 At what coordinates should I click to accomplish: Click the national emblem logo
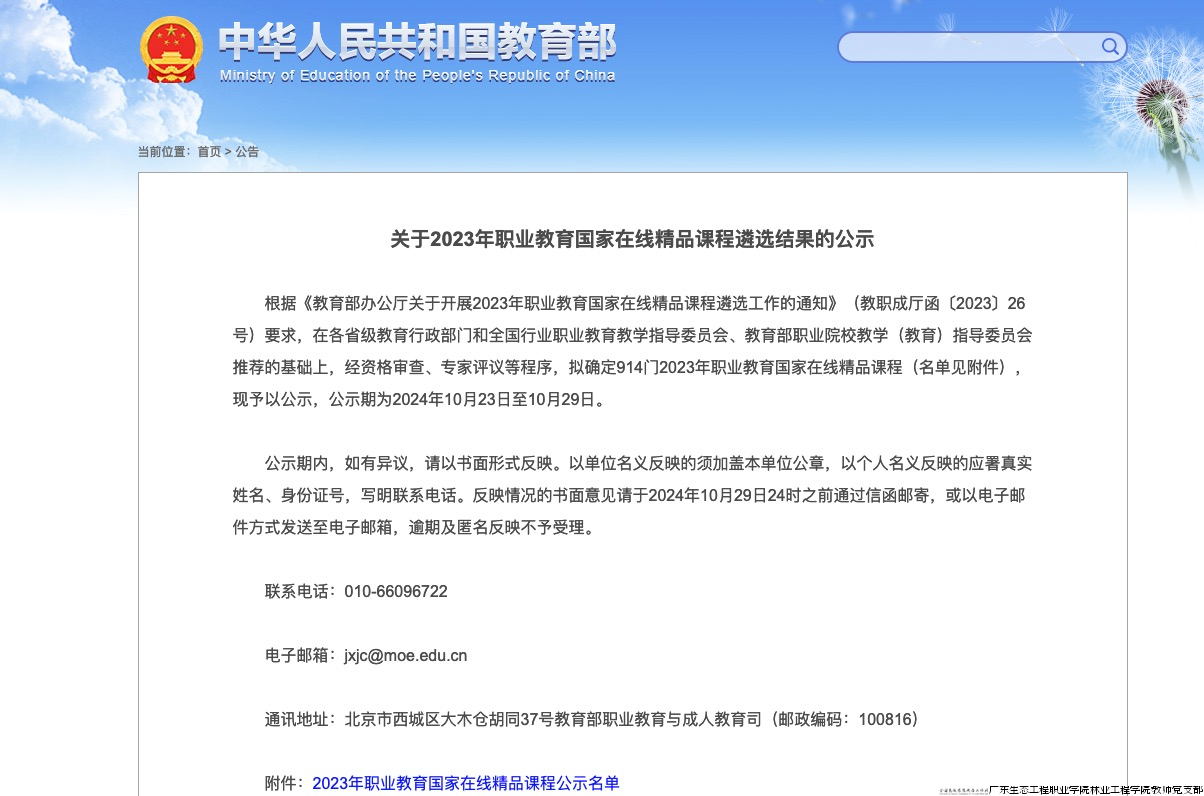171,50
